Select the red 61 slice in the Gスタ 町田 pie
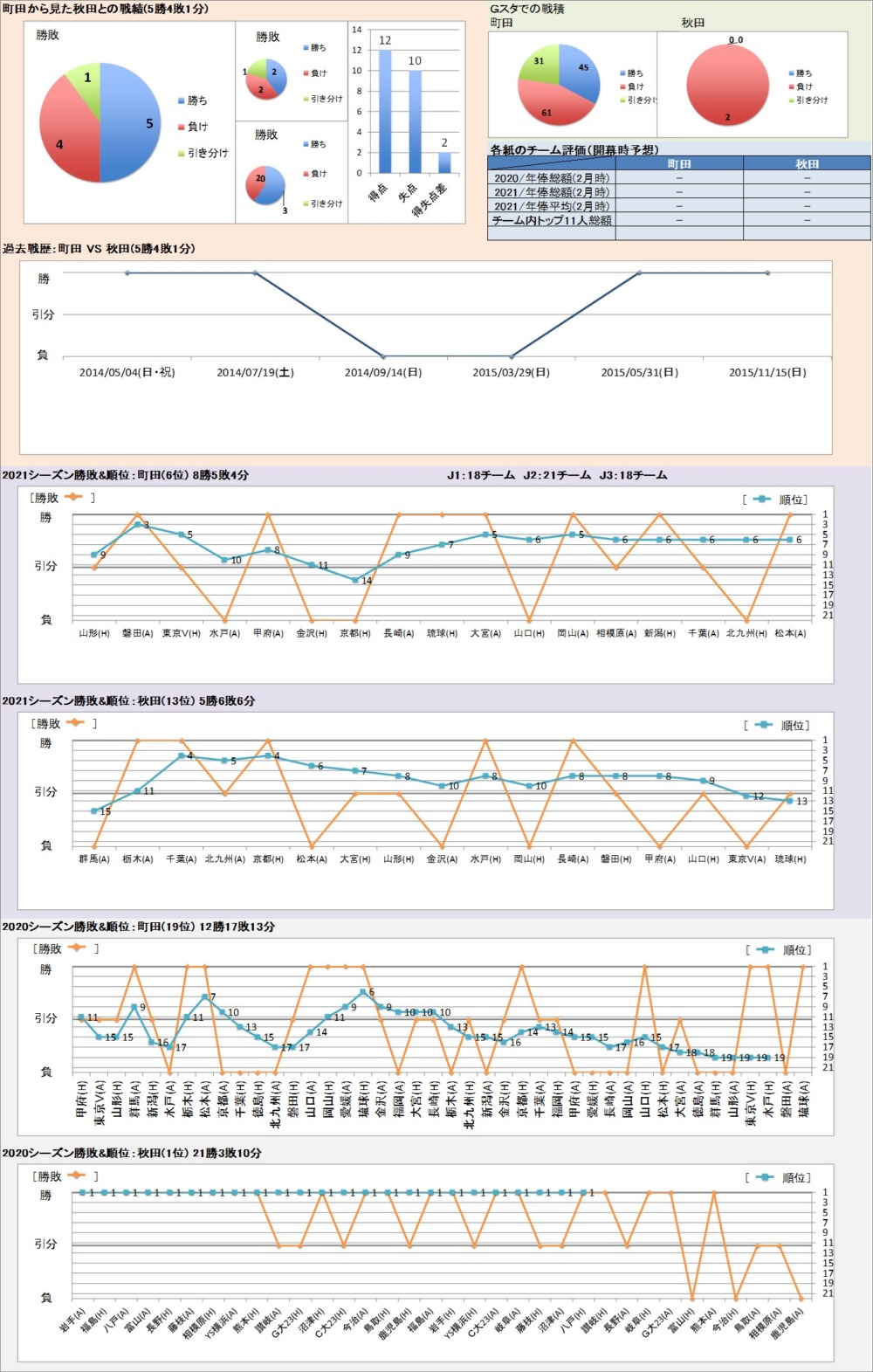Viewport: 873px width, 1372px height. (550, 107)
